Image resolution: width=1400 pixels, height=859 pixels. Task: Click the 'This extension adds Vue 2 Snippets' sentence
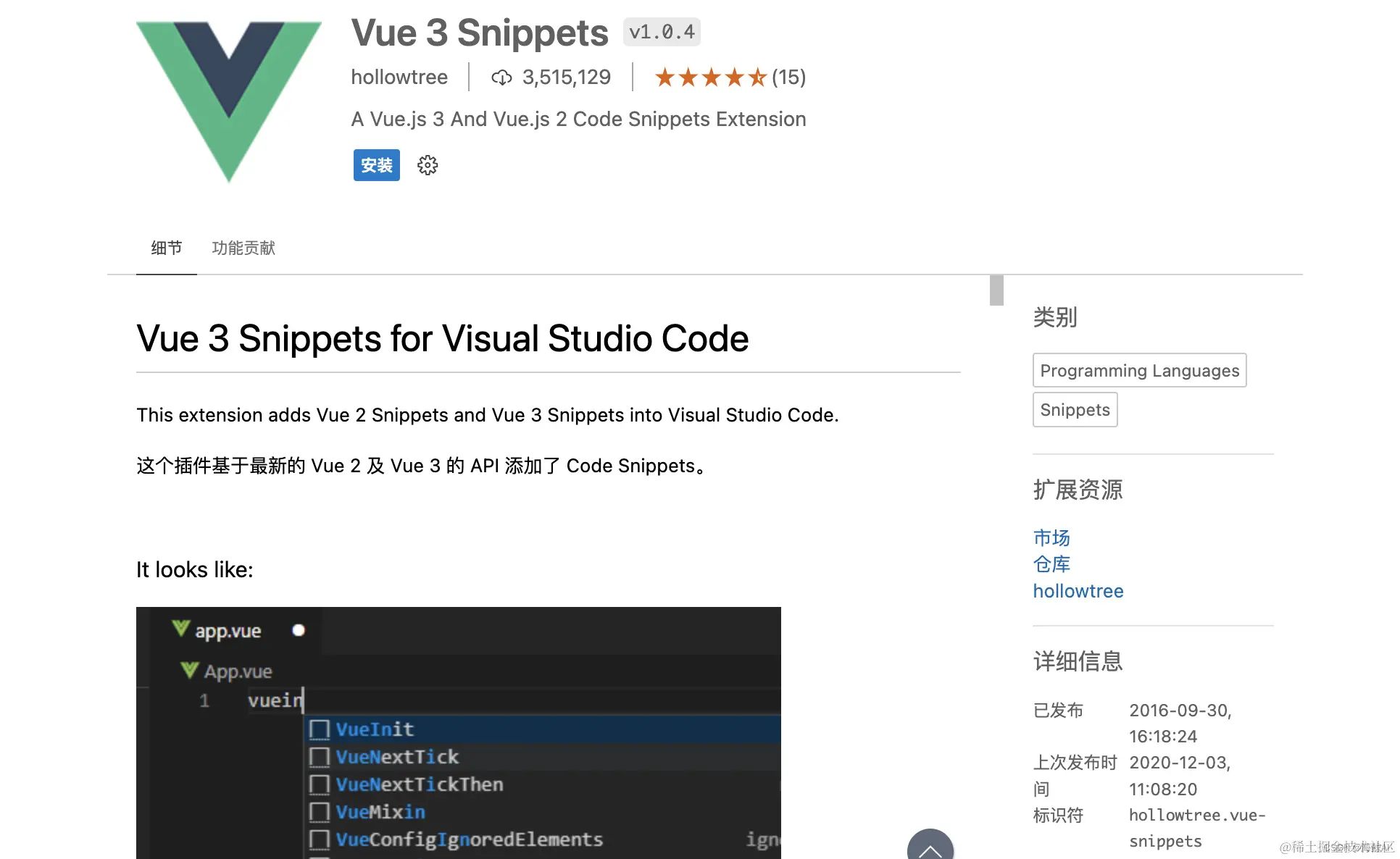[488, 415]
